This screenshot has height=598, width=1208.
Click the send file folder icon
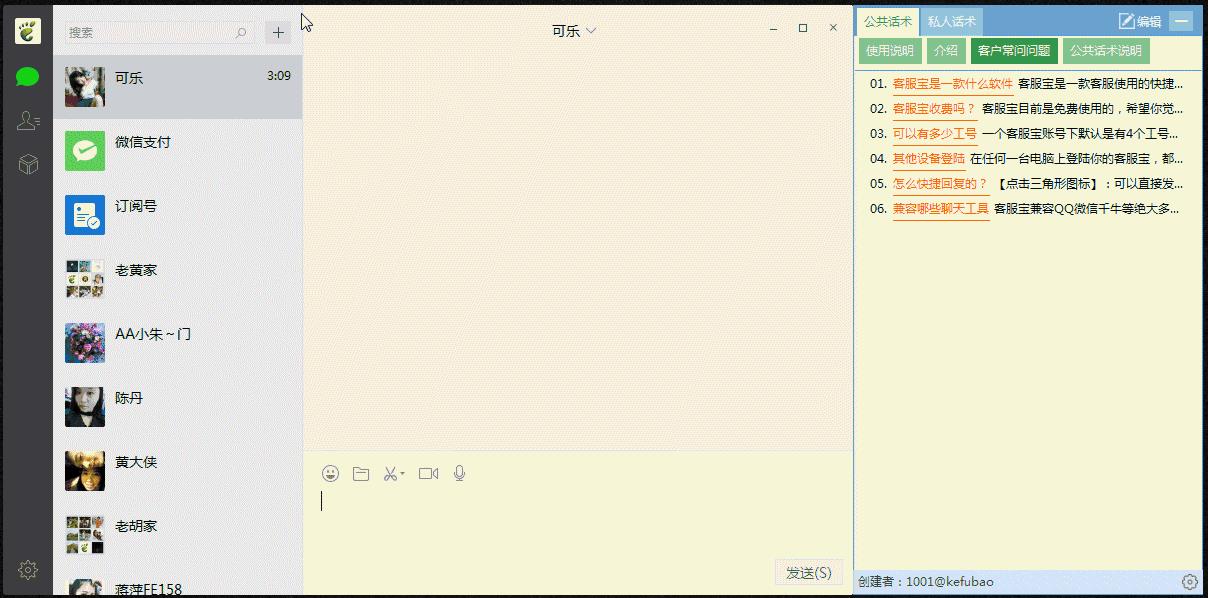[360, 473]
